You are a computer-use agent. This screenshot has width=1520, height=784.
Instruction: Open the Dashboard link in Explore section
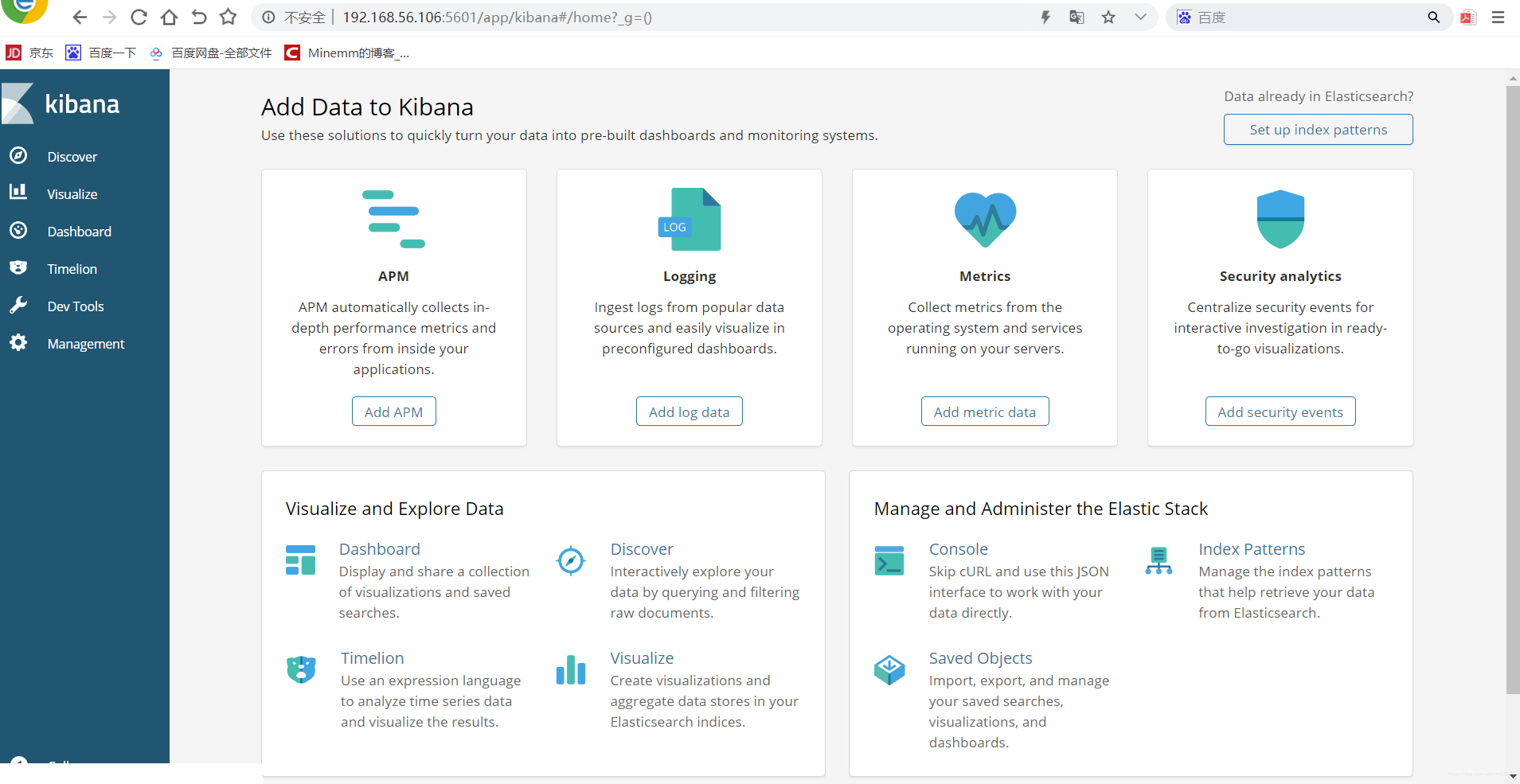[379, 549]
